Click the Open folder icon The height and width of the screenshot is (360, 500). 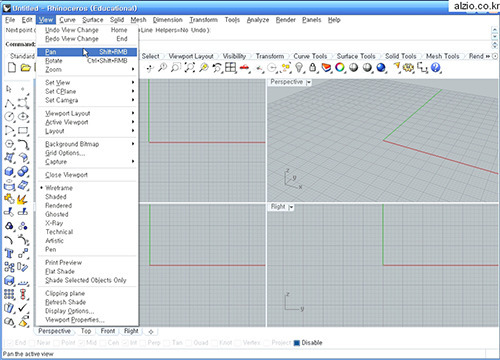tap(25, 68)
